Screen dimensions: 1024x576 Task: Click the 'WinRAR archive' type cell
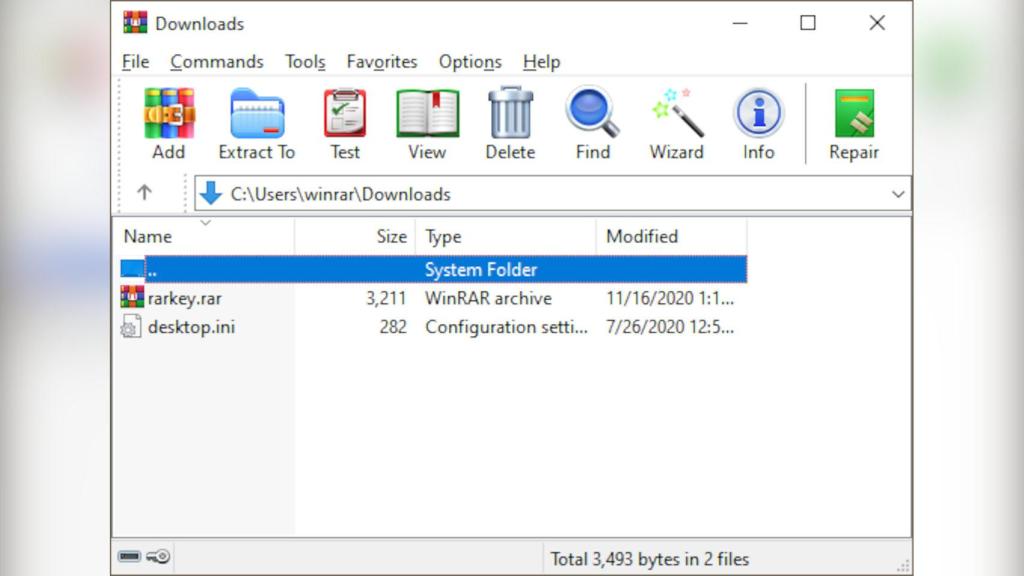click(488, 298)
